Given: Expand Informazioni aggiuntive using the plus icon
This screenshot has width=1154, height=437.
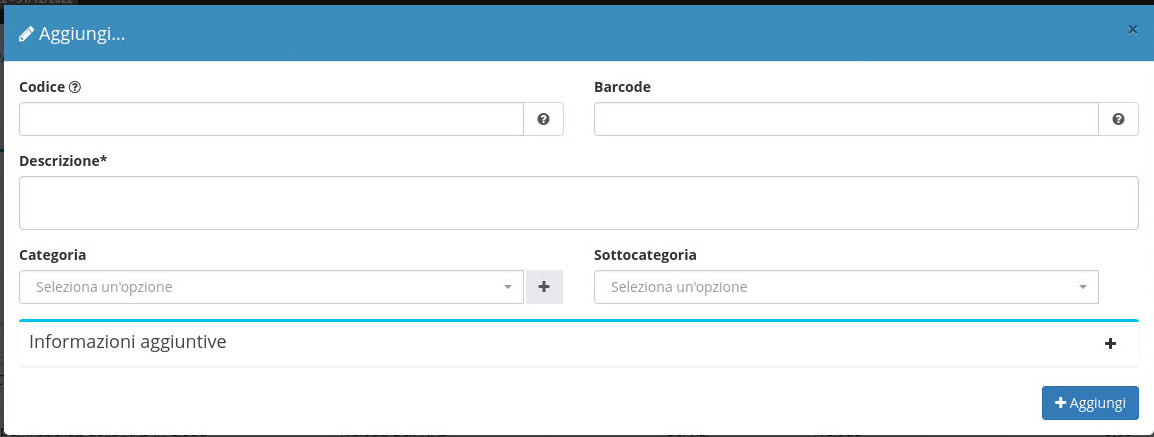Looking at the screenshot, I should pyautogui.click(x=1109, y=343).
